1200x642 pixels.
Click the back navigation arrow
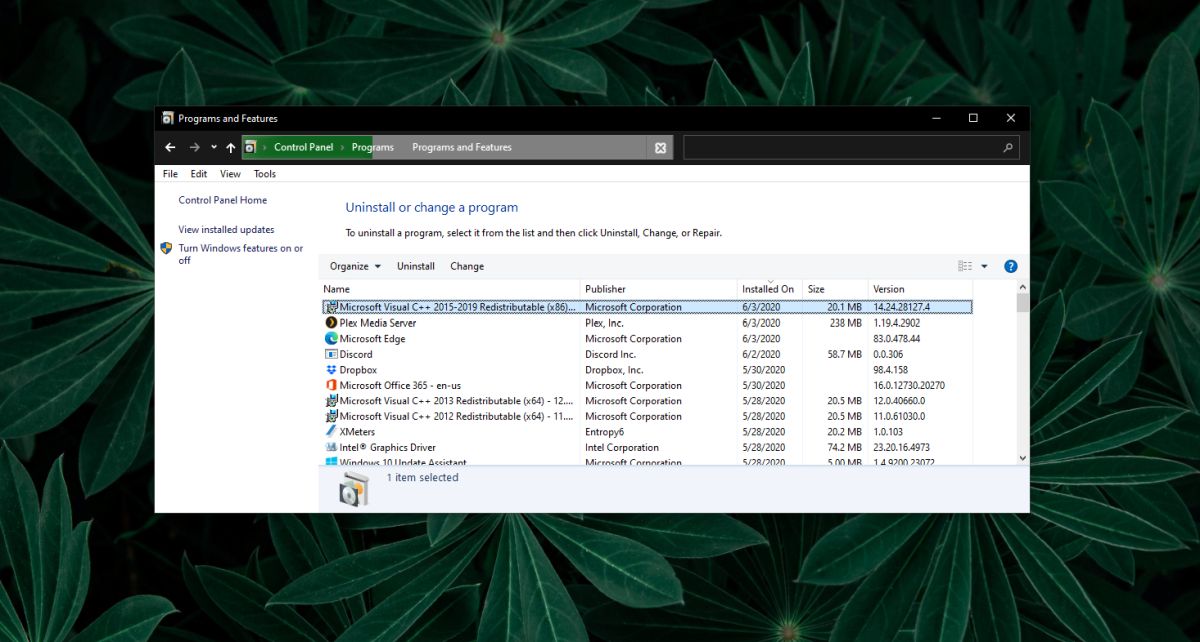pyautogui.click(x=169, y=147)
